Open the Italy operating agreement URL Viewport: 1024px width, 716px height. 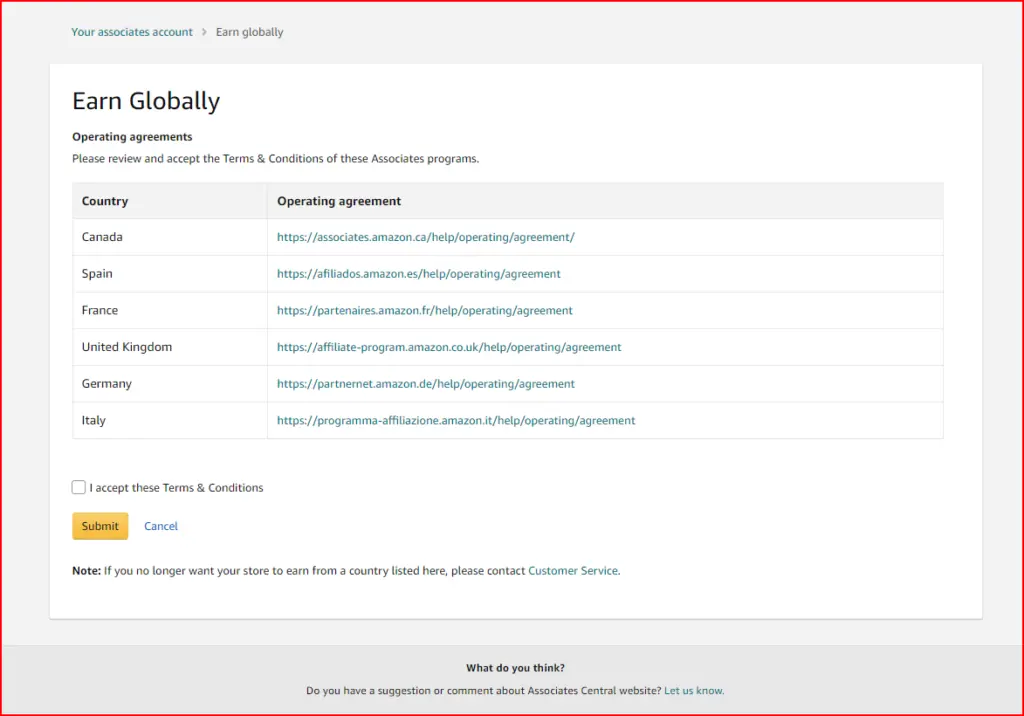tap(456, 420)
